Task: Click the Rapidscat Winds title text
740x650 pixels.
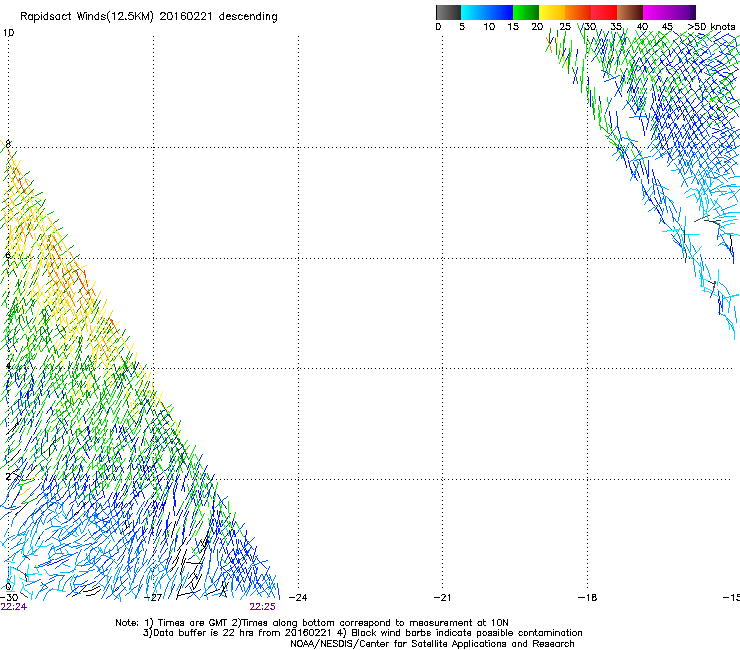Action: click(x=149, y=17)
